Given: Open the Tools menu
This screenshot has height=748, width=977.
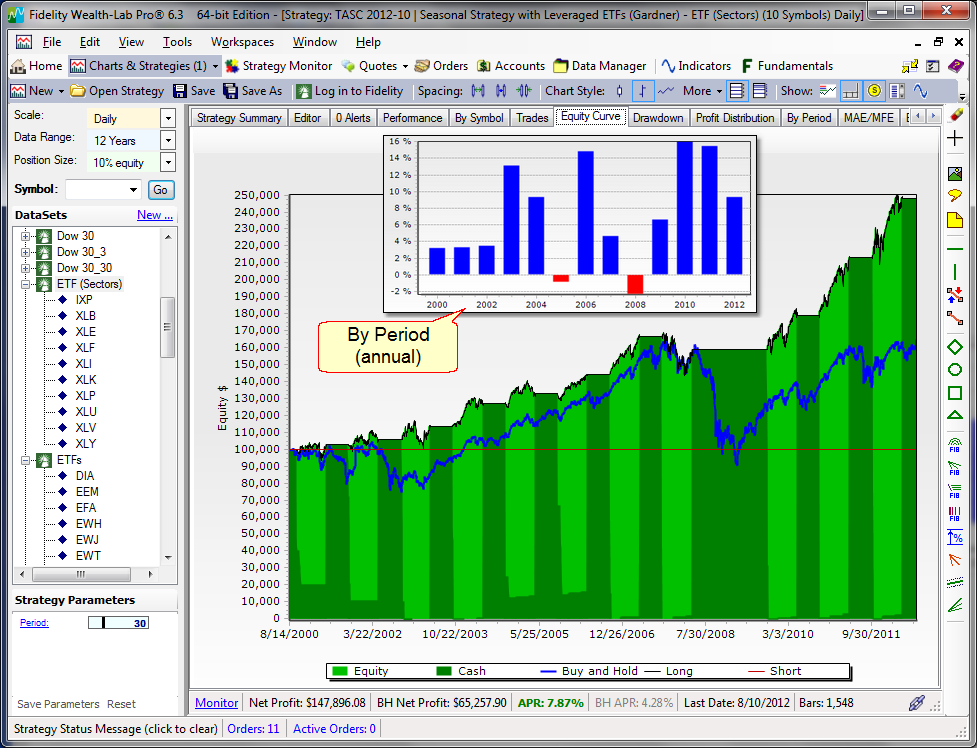Looking at the screenshot, I should pyautogui.click(x=177, y=42).
